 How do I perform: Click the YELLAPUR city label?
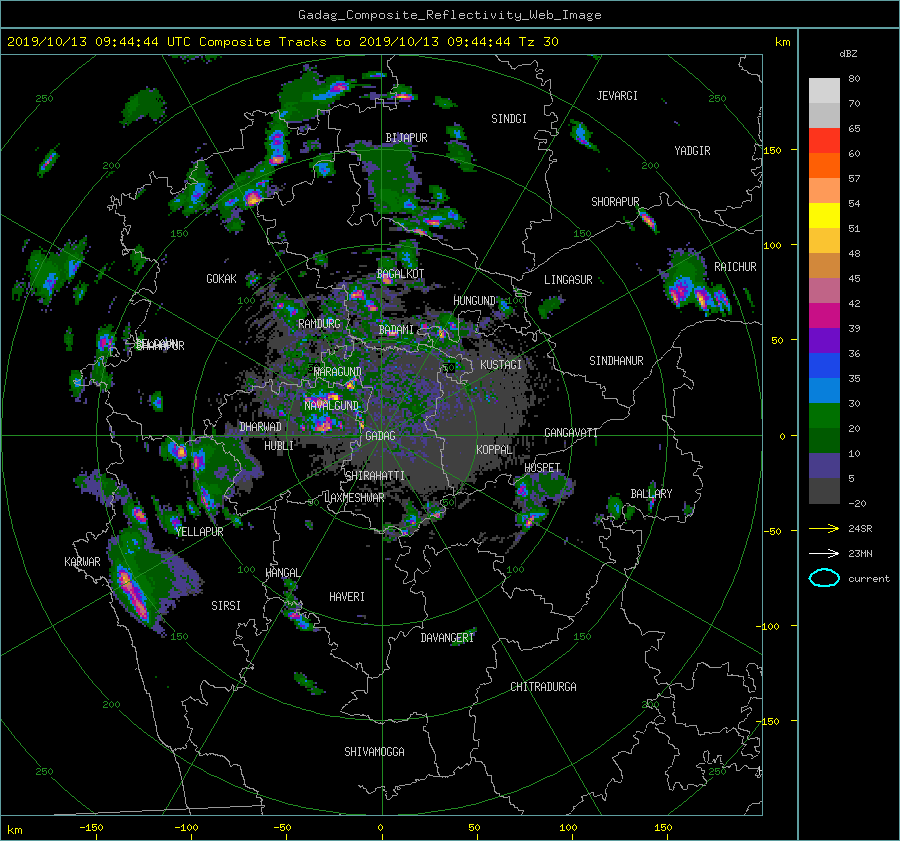(x=199, y=532)
